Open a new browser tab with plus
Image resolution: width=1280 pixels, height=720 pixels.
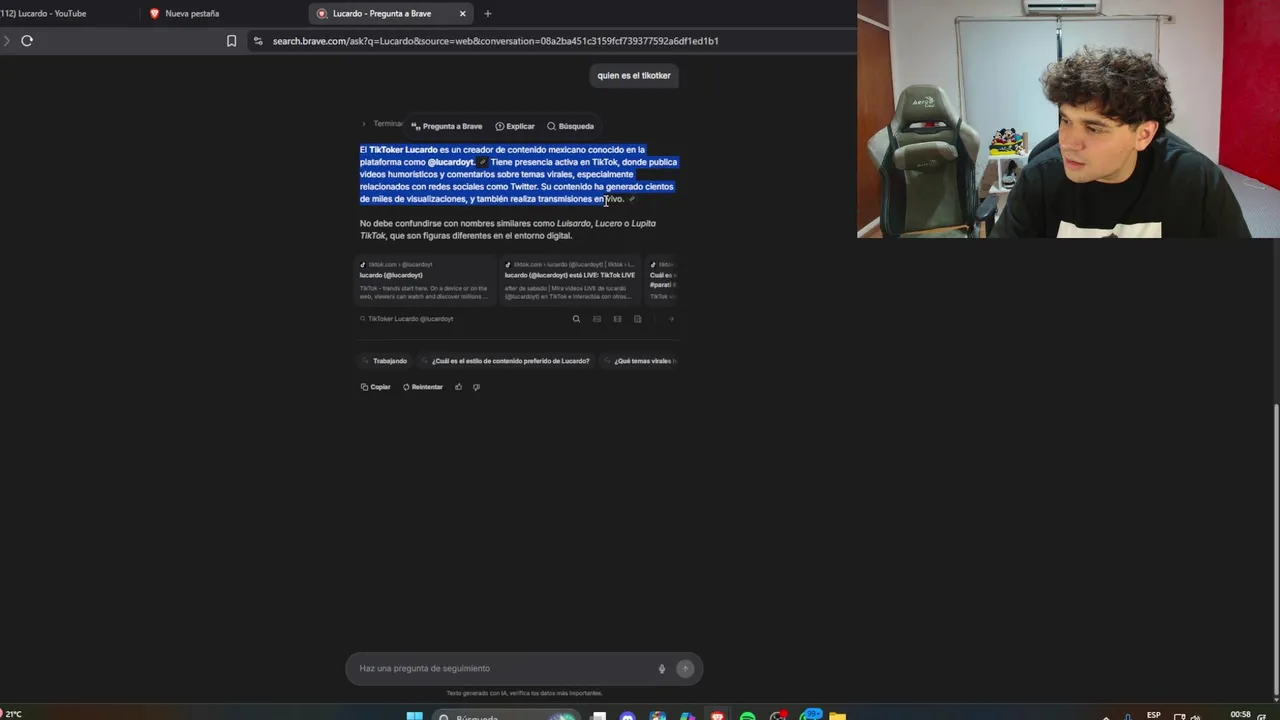[487, 13]
